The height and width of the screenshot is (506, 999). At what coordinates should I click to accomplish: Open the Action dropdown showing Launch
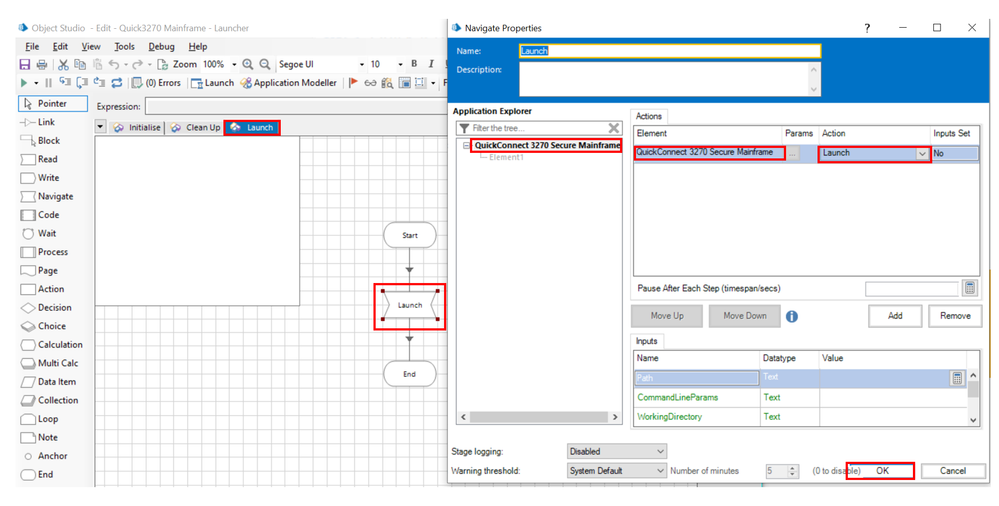(921, 153)
